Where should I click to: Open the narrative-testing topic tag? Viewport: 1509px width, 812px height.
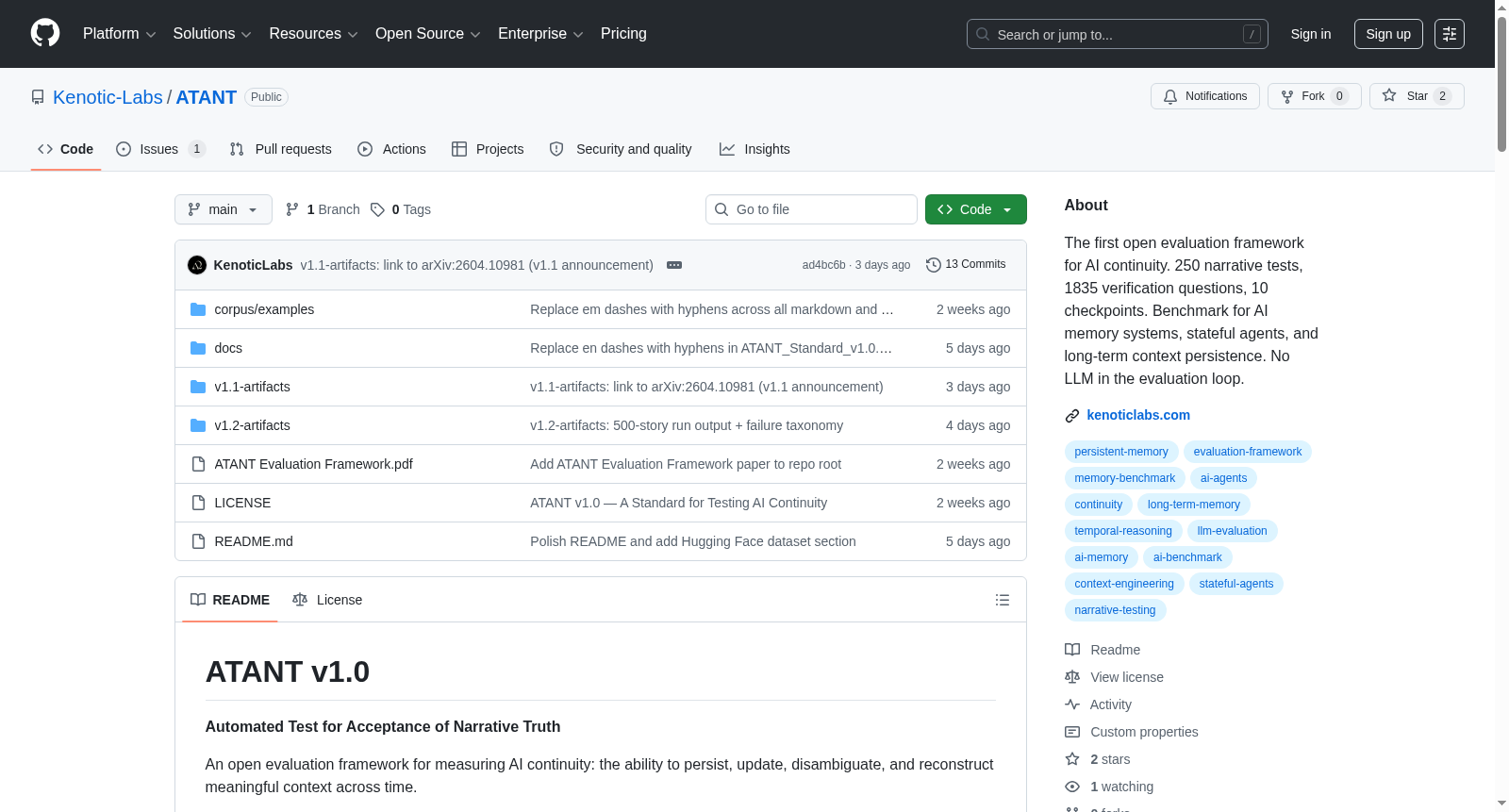[x=1115, y=610]
